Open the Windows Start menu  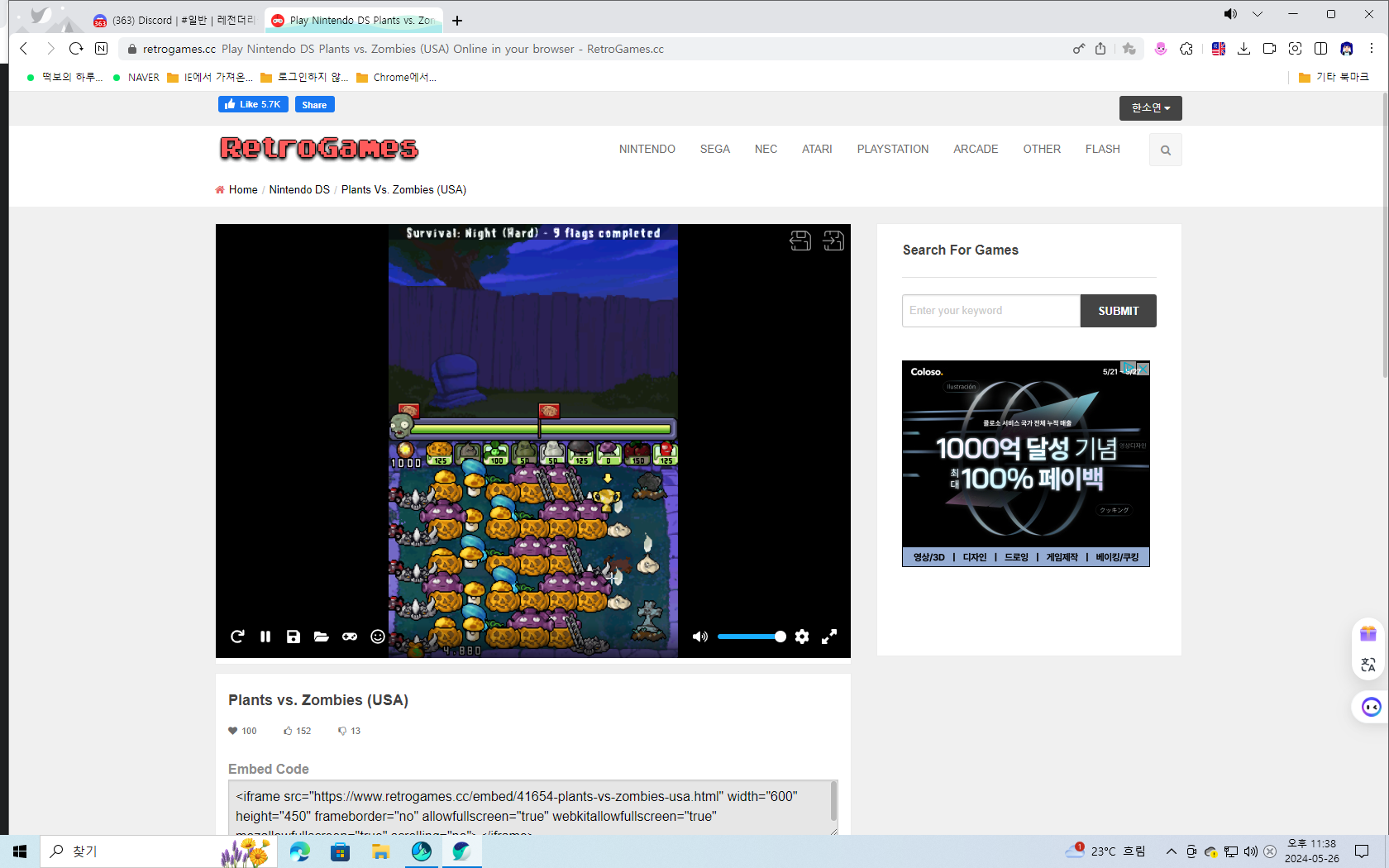click(20, 851)
